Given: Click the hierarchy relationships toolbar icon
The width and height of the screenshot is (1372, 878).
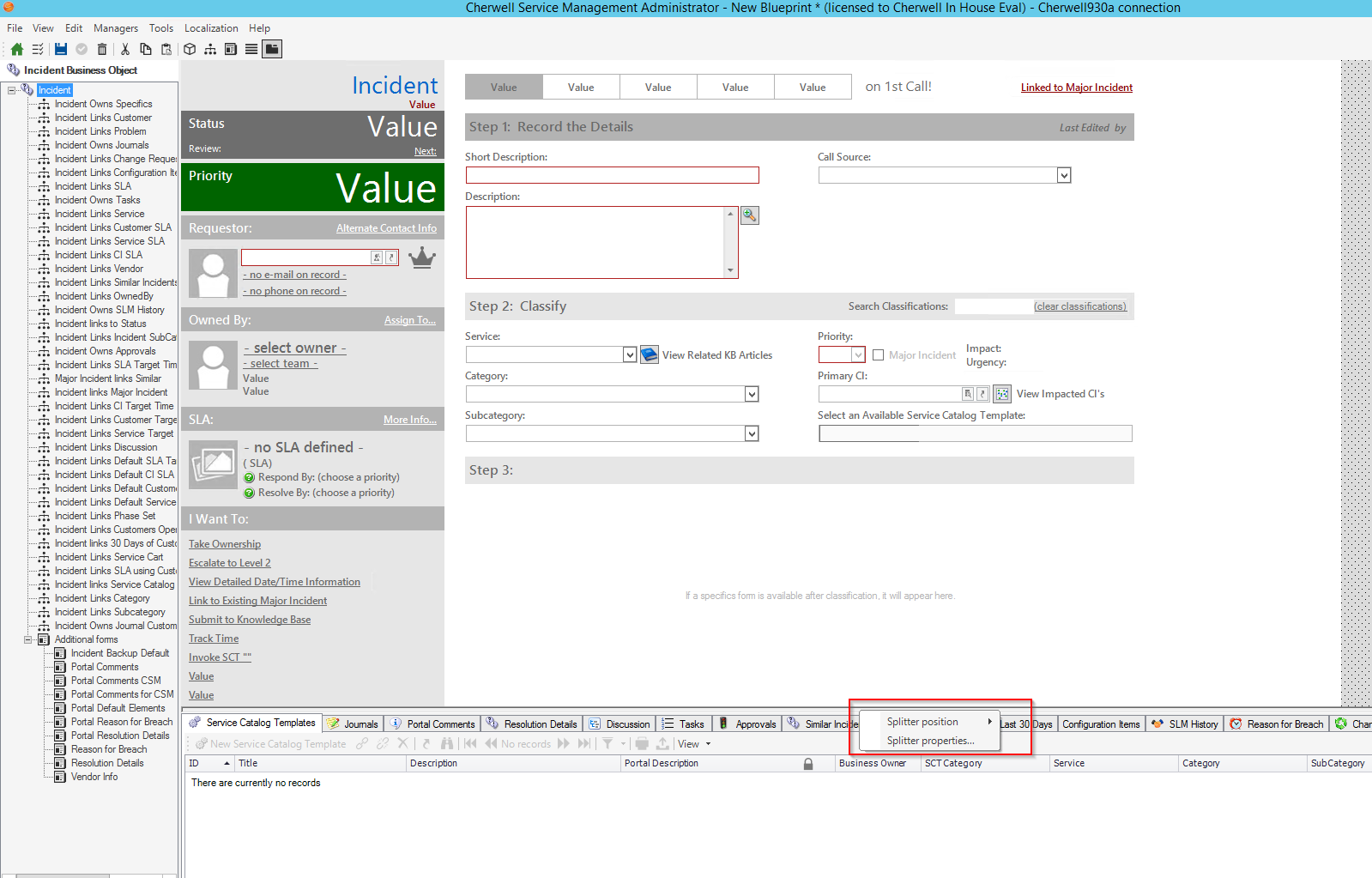Looking at the screenshot, I should pos(210,49).
